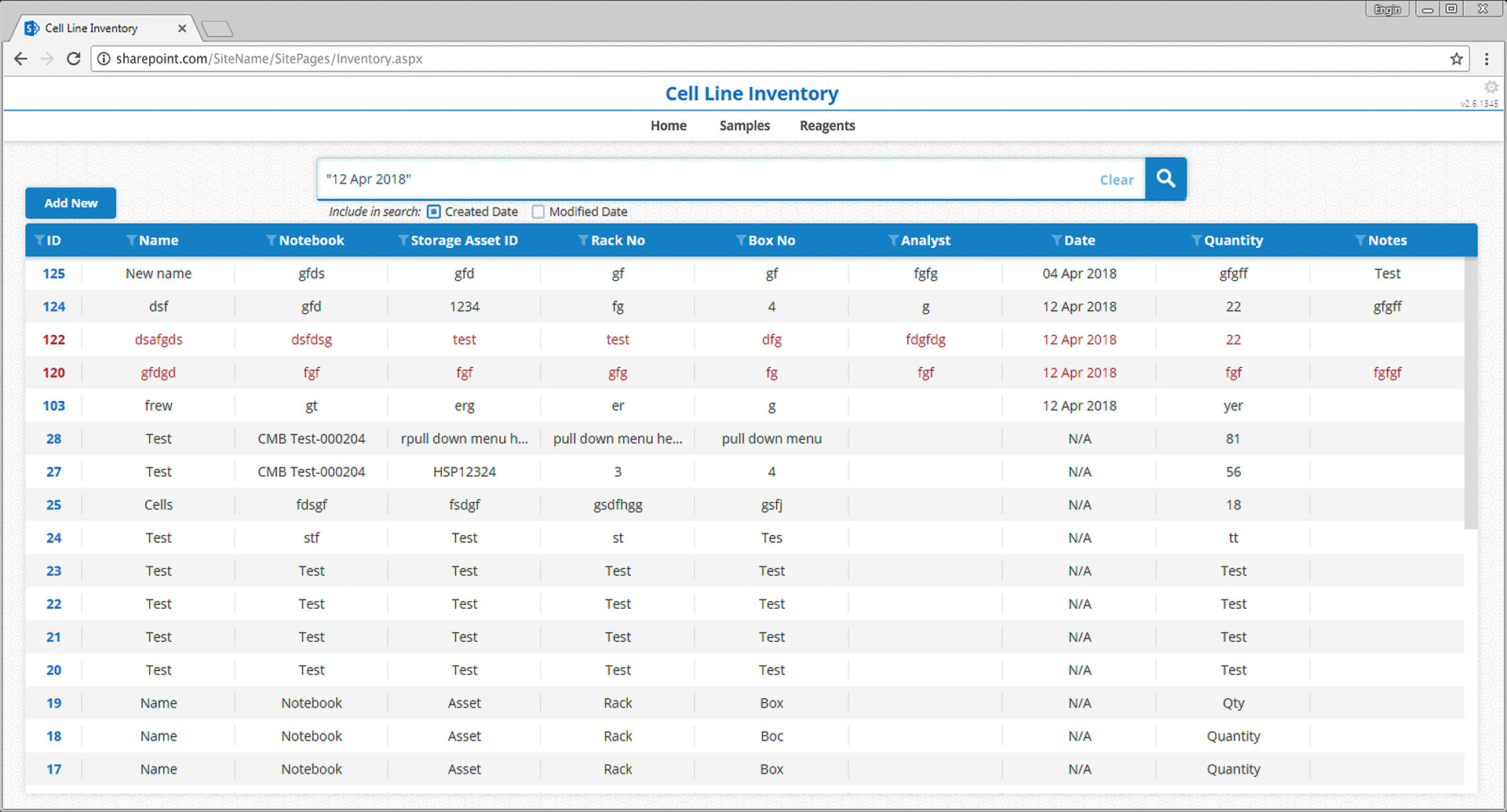Image resolution: width=1507 pixels, height=812 pixels.
Task: Open the settings gear icon
Action: coord(1491,87)
